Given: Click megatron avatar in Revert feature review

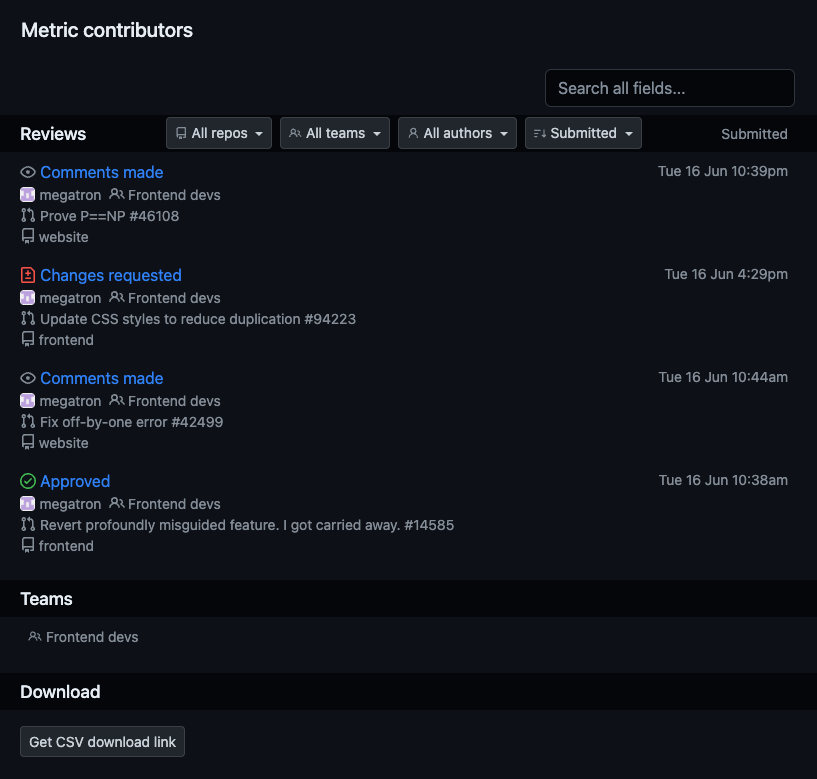Looking at the screenshot, I should point(28,504).
